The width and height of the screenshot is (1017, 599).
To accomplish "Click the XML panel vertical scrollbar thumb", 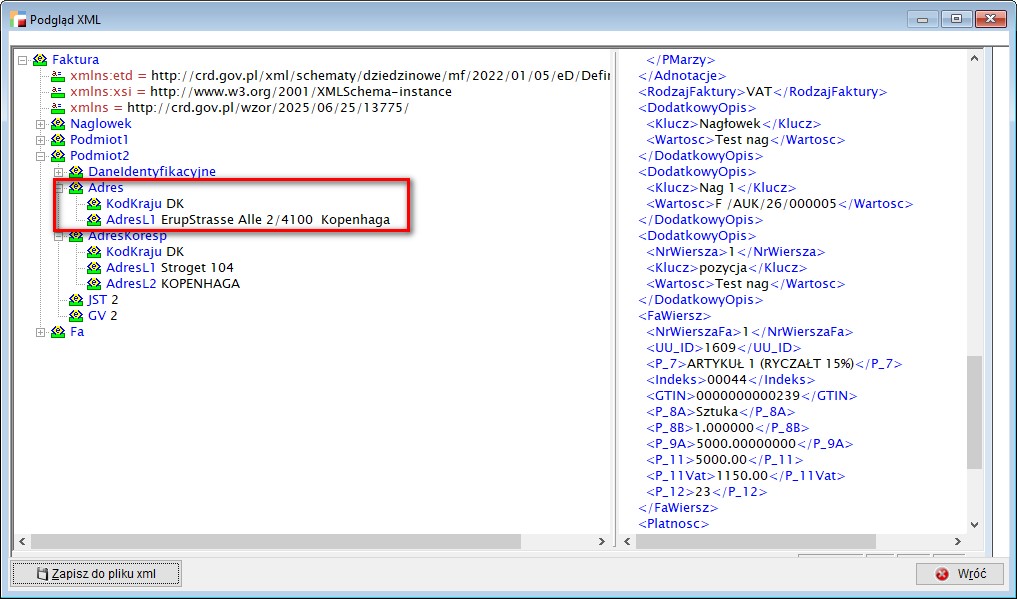I will click(x=975, y=410).
